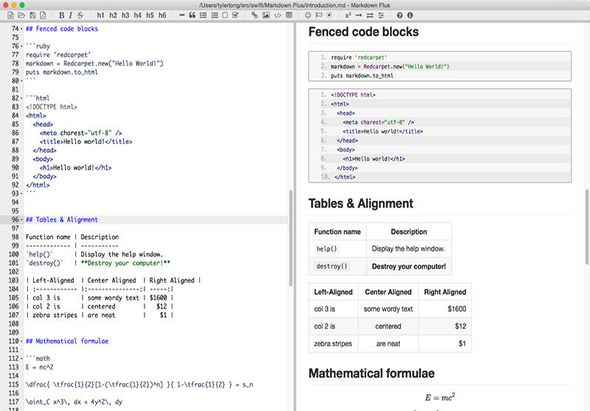
Task: Click the 'puts markdown.to_html' editor line
Action: tap(62, 72)
